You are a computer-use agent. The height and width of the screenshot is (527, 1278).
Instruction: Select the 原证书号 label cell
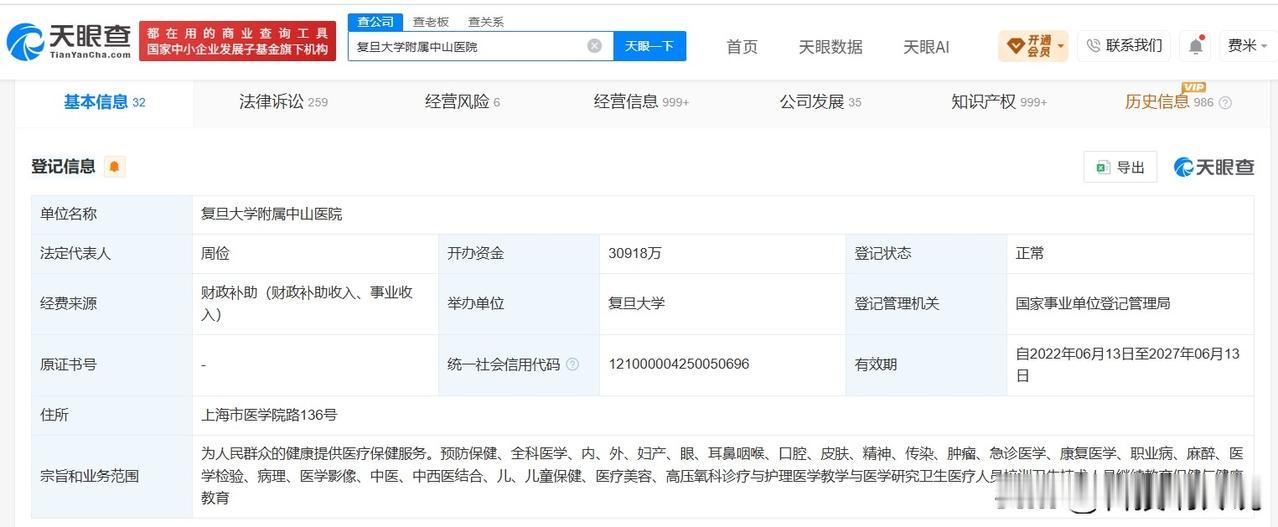[111, 365]
